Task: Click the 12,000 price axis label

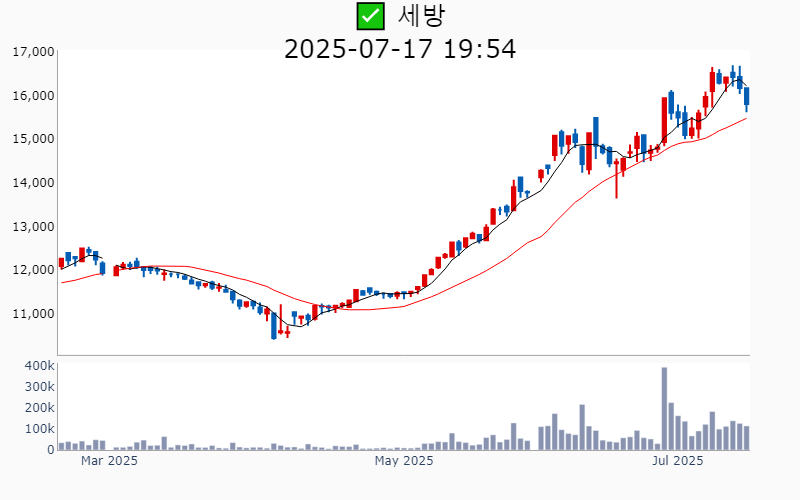Action: (x=33, y=269)
